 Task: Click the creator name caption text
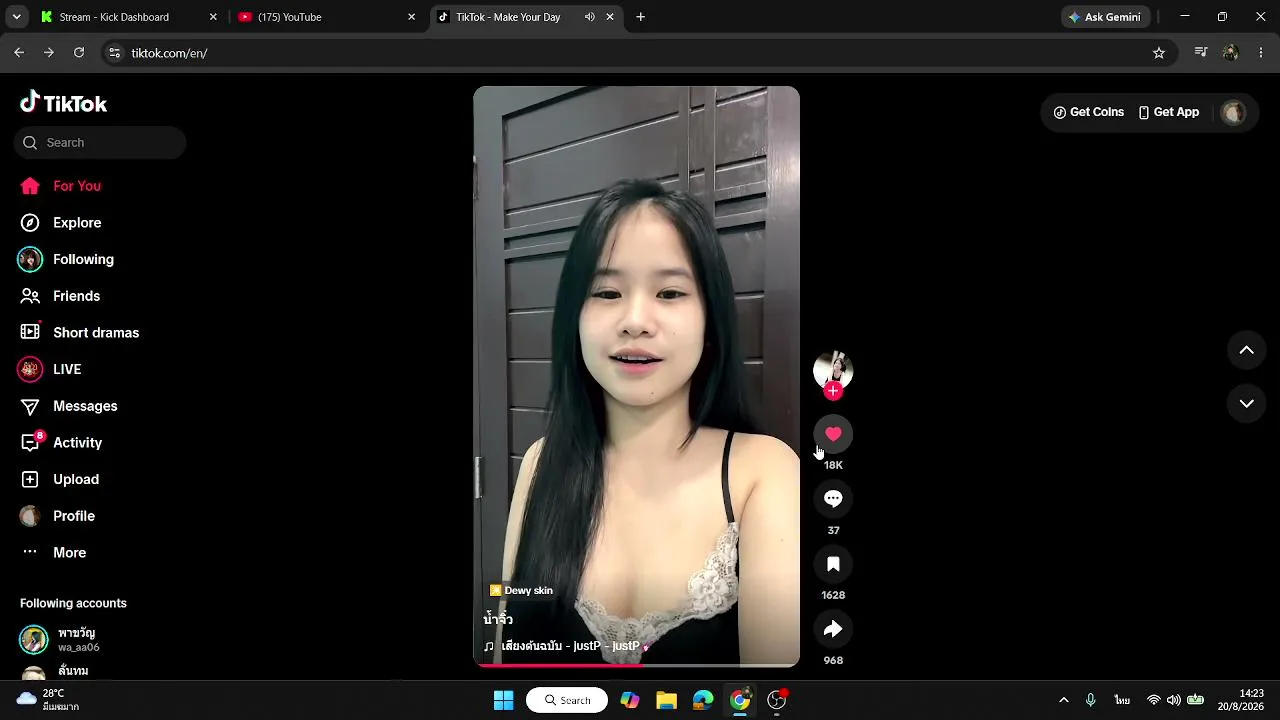pyautogui.click(x=498, y=620)
